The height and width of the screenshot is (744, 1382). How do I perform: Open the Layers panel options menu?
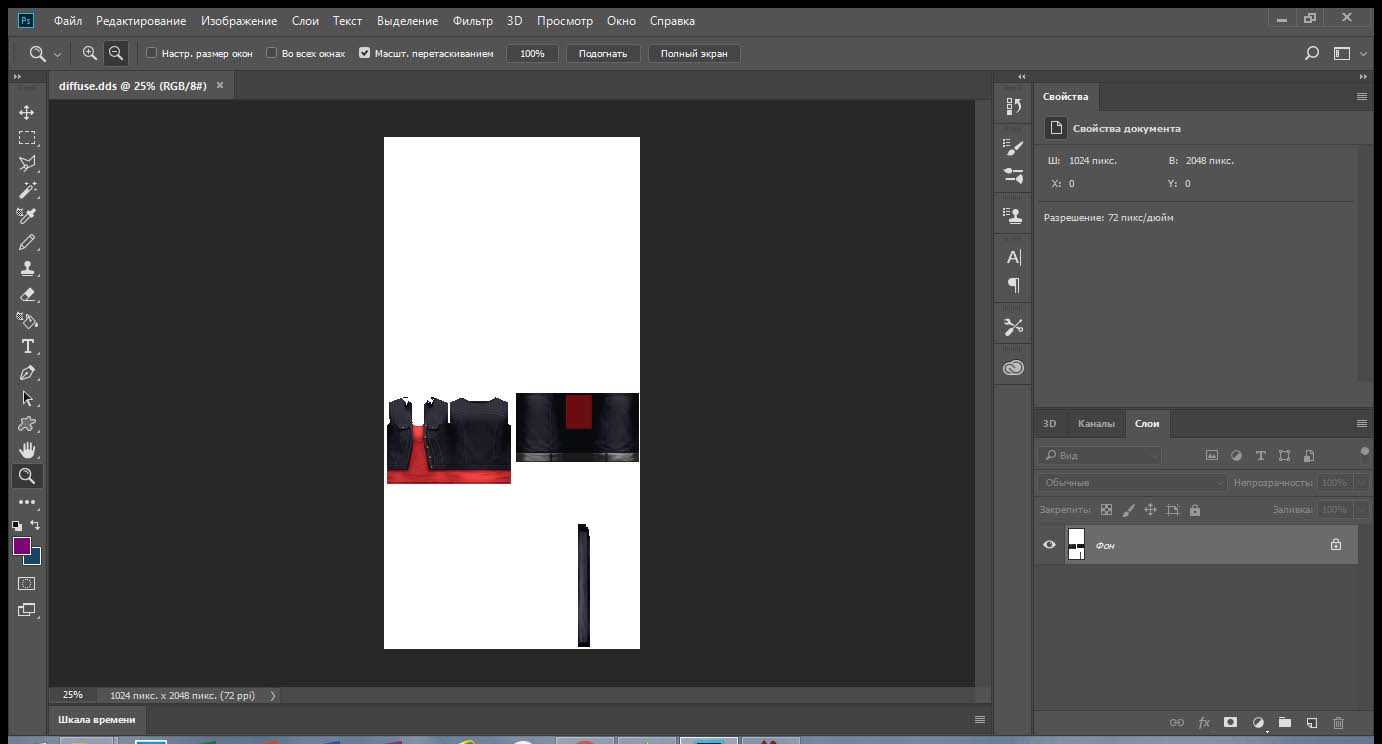point(1361,424)
